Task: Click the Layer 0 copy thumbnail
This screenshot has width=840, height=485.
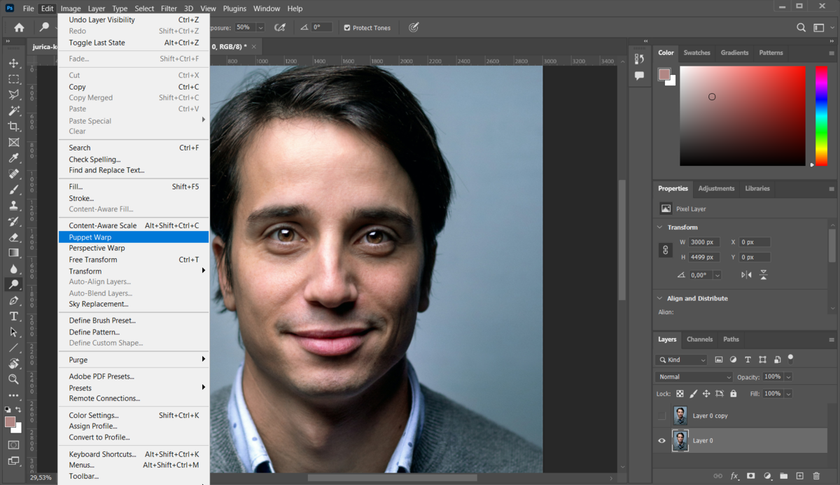Action: click(x=681, y=415)
